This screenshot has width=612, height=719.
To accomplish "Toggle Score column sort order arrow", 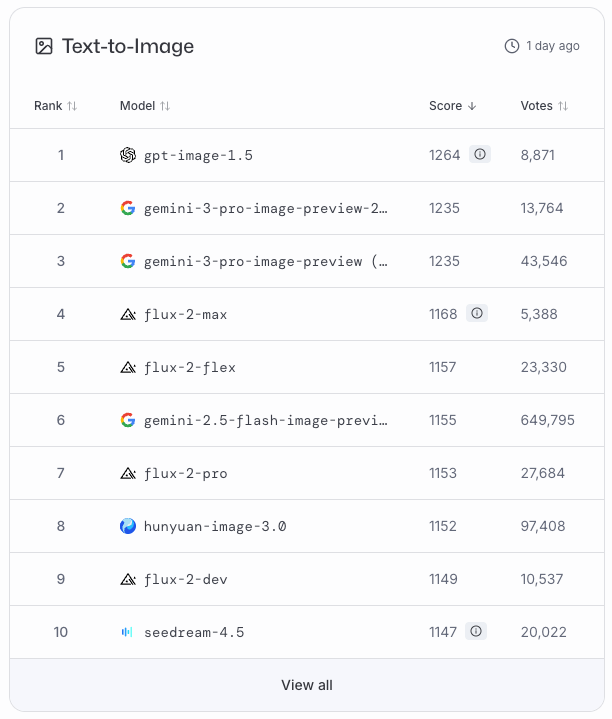I will coord(472,106).
